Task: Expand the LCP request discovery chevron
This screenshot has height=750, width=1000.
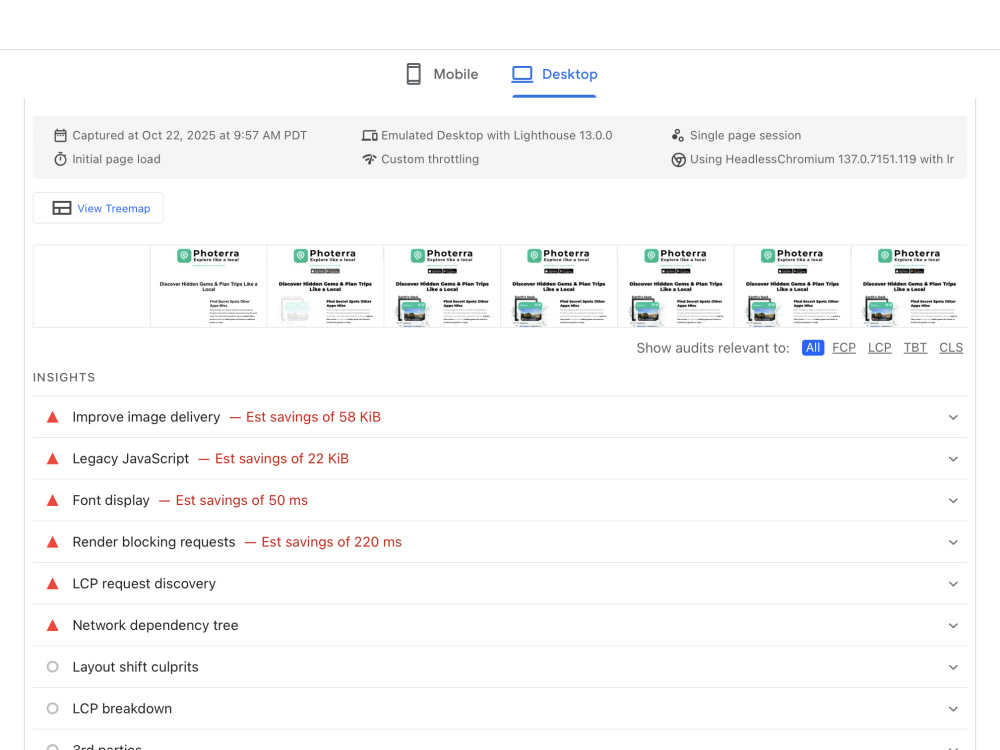Action: pyautogui.click(x=953, y=584)
